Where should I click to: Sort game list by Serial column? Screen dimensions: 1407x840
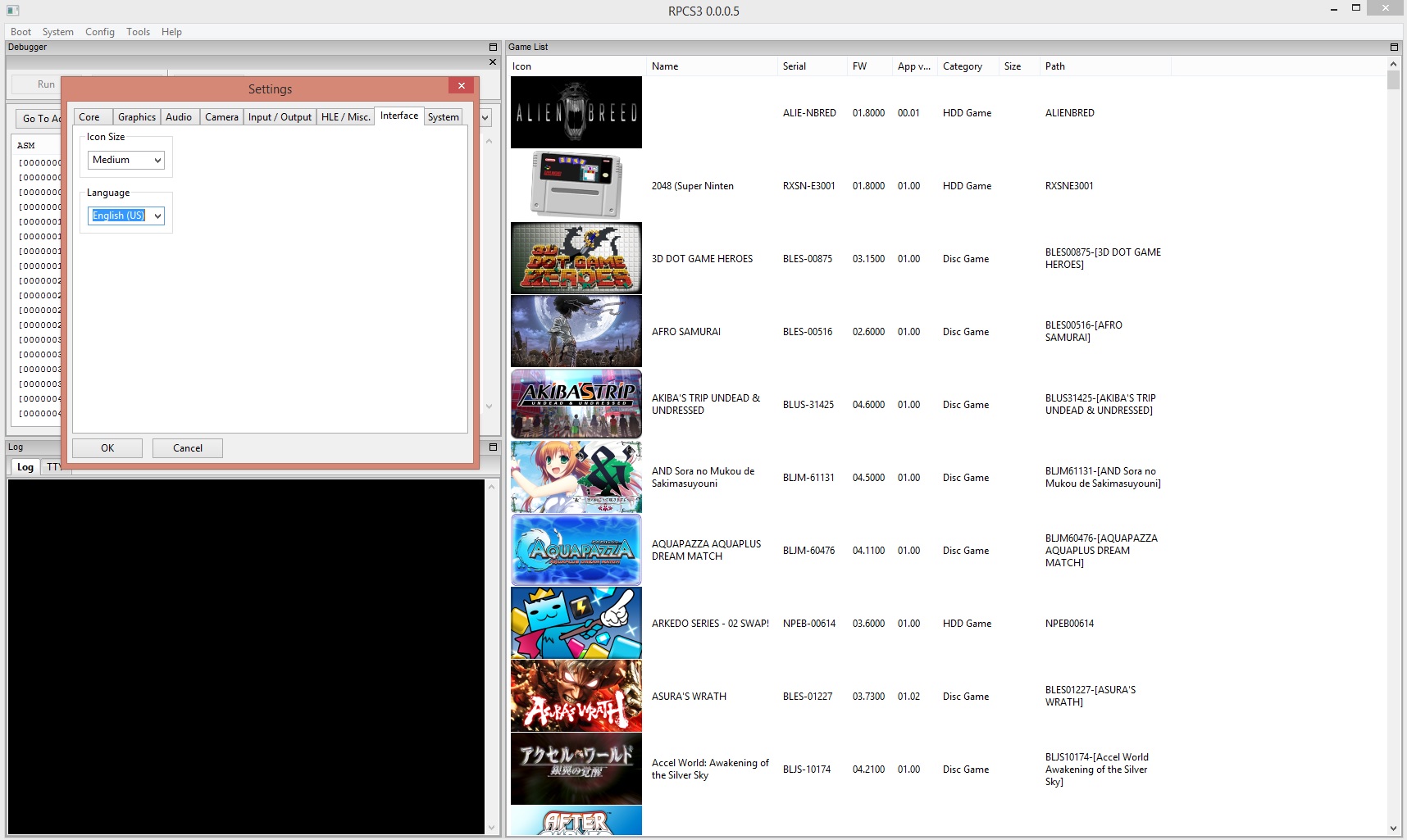[x=794, y=66]
